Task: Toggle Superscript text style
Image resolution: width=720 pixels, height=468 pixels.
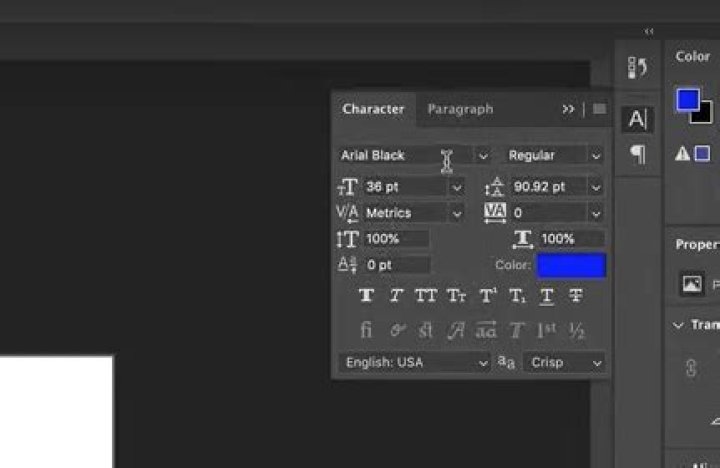Action: [x=488, y=296]
